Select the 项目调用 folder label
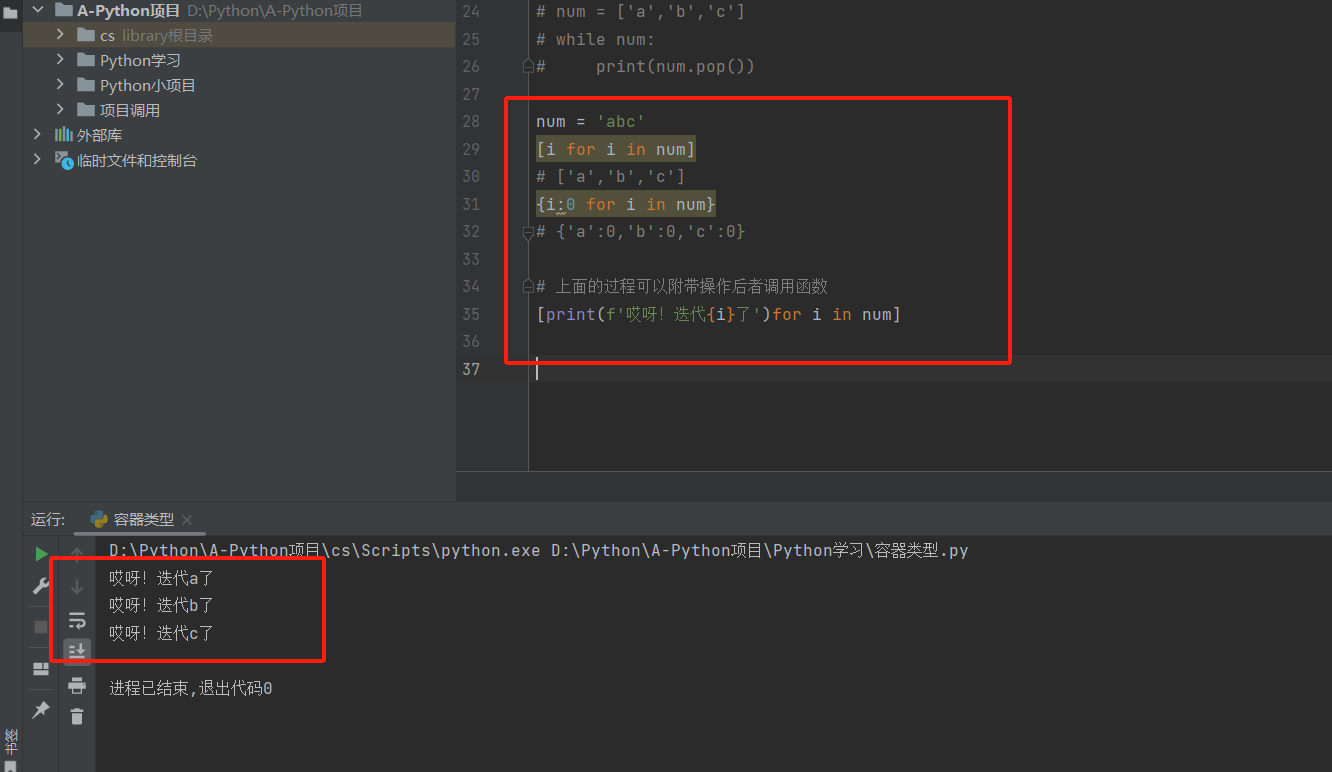 [x=130, y=110]
